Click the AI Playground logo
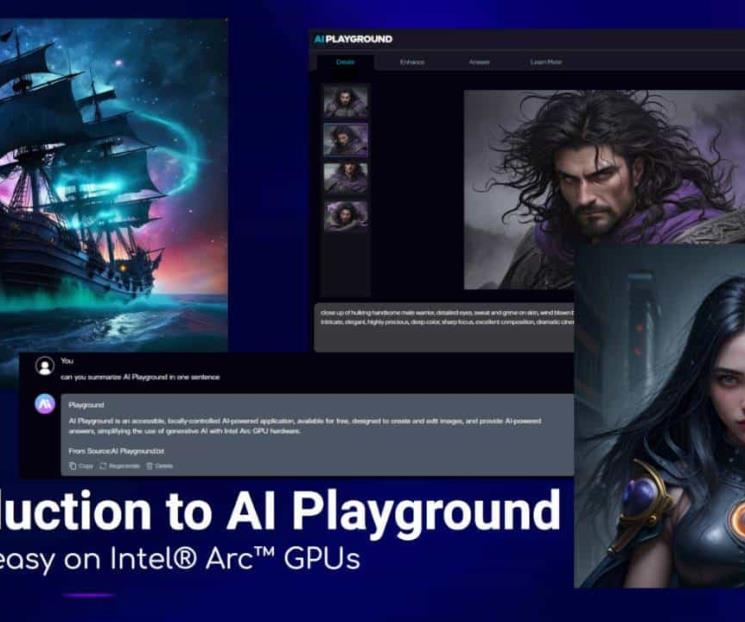Screen dimensions: 745x622 tap(353, 39)
